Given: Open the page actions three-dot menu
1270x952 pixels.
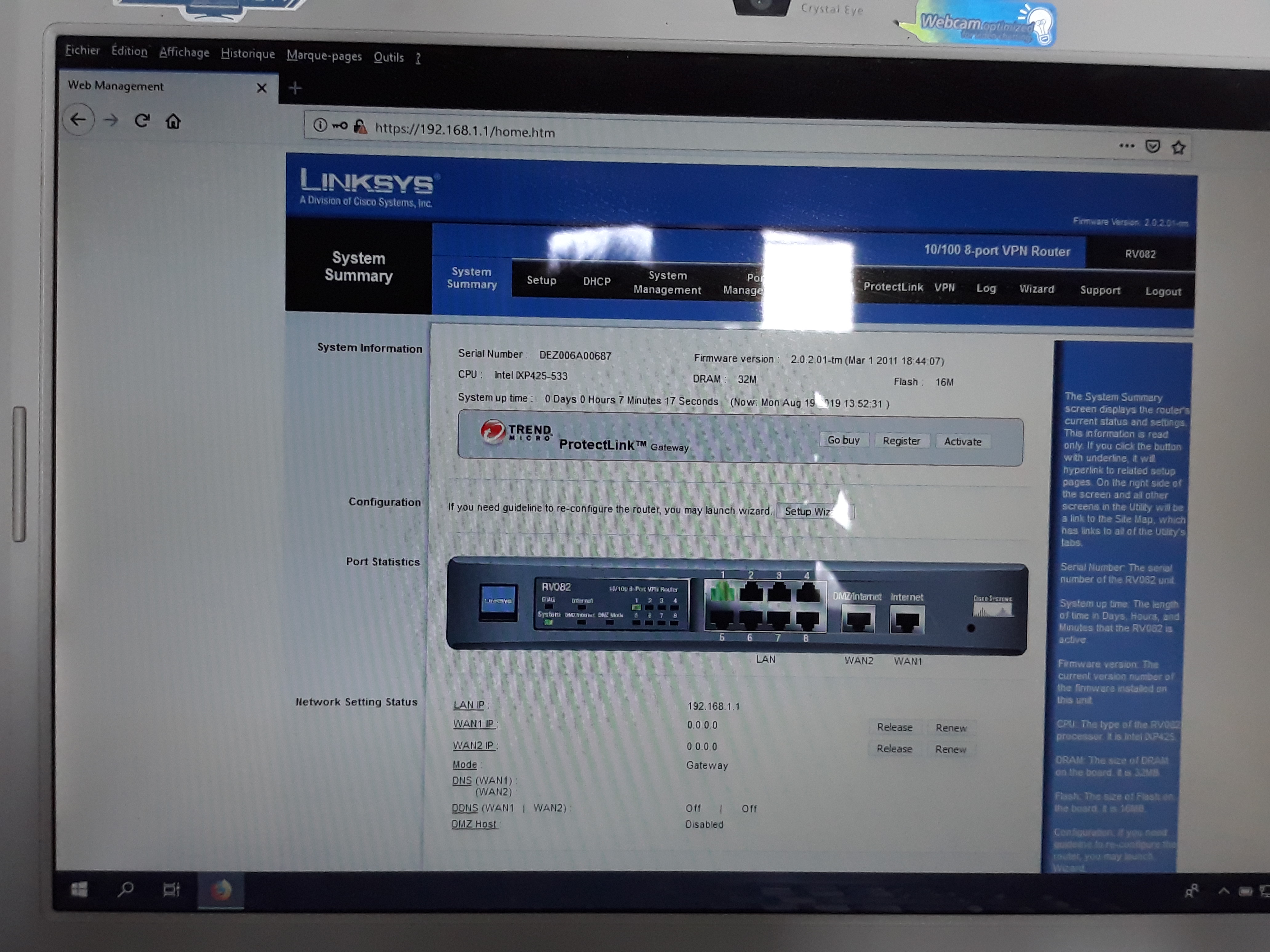Looking at the screenshot, I should (1126, 146).
